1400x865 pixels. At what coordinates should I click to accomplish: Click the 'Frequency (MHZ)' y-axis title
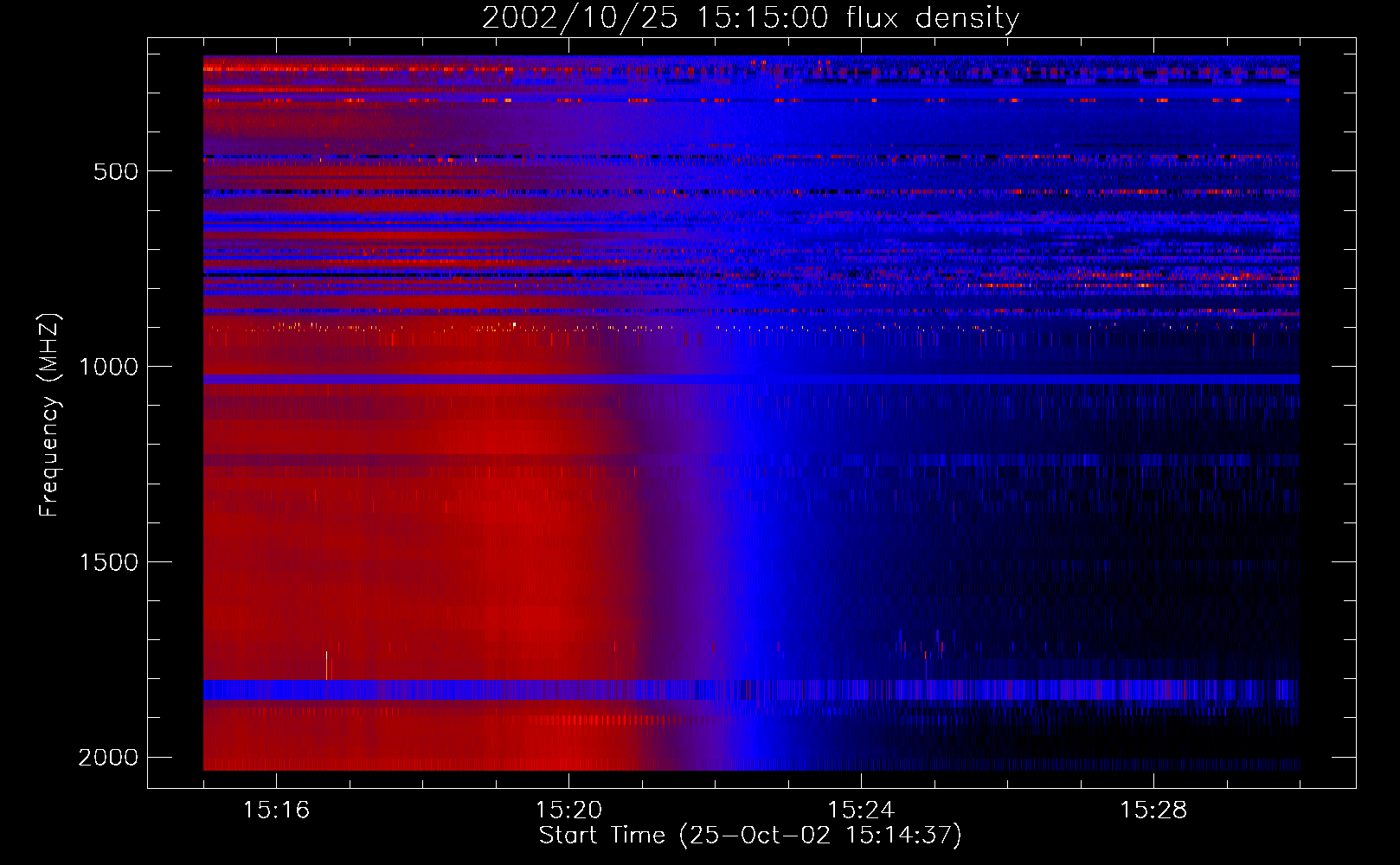click(x=49, y=415)
